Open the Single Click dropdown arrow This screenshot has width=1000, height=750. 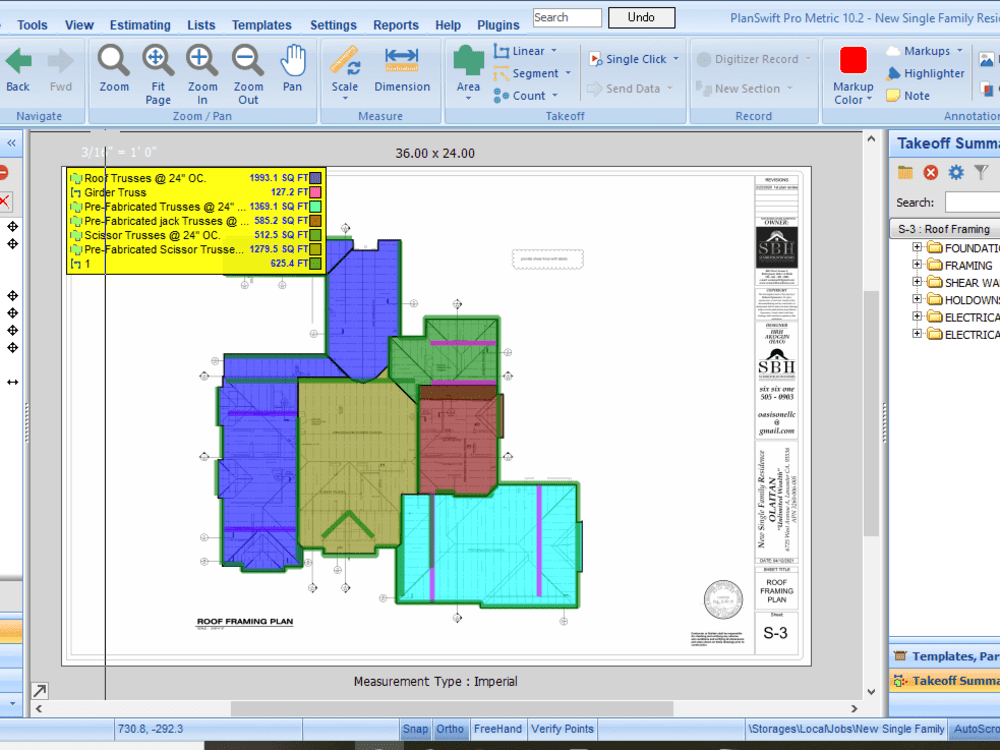click(676, 59)
